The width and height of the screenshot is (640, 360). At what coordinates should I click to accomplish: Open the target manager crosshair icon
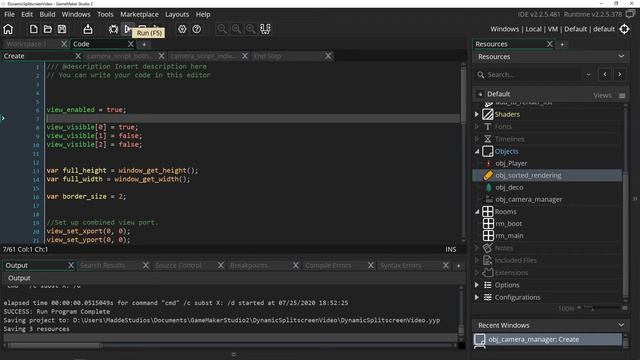point(624,29)
